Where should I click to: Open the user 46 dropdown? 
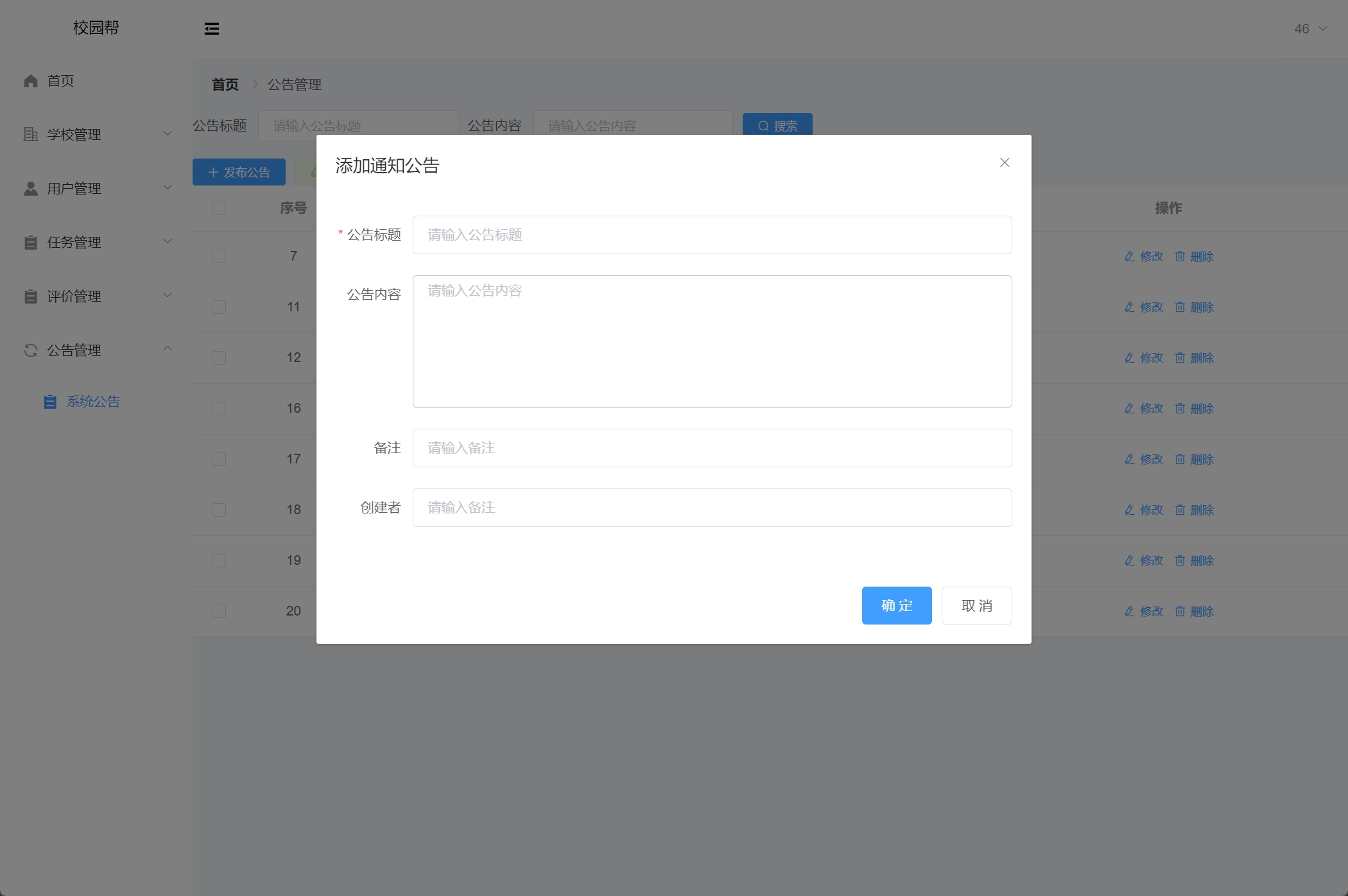(x=1309, y=29)
